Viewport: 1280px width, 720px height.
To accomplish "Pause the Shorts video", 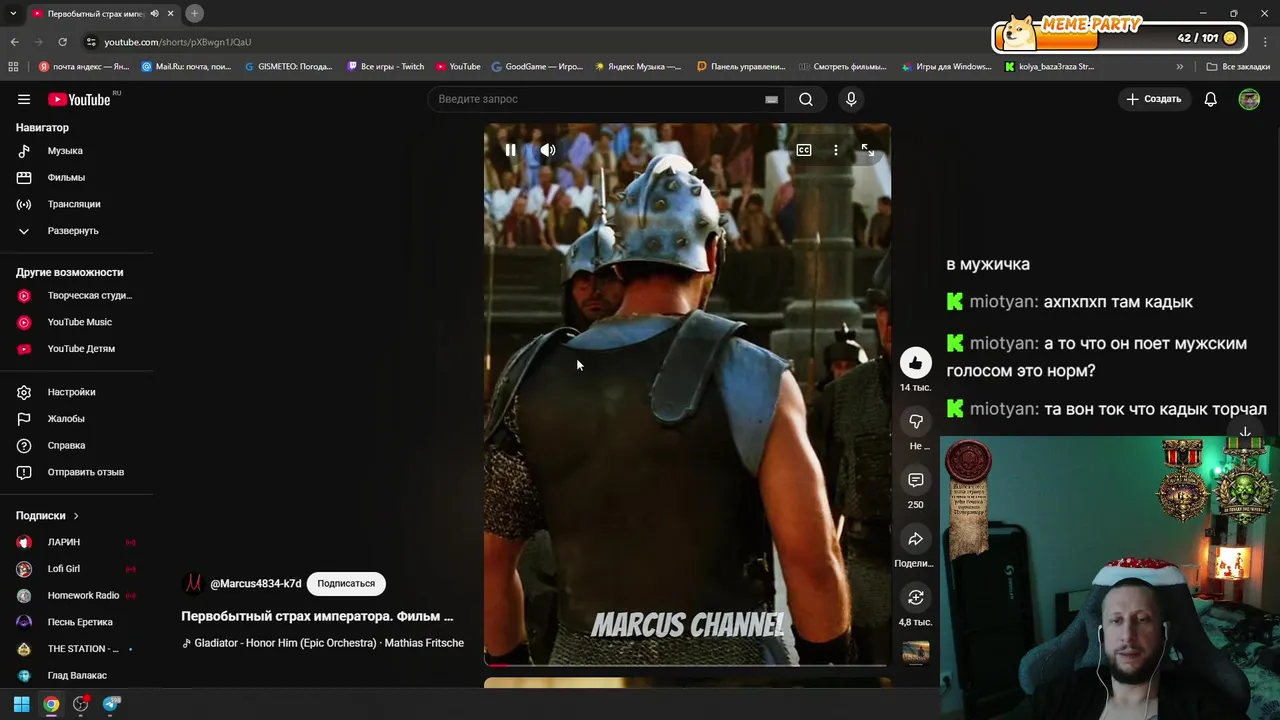I will (x=510, y=150).
